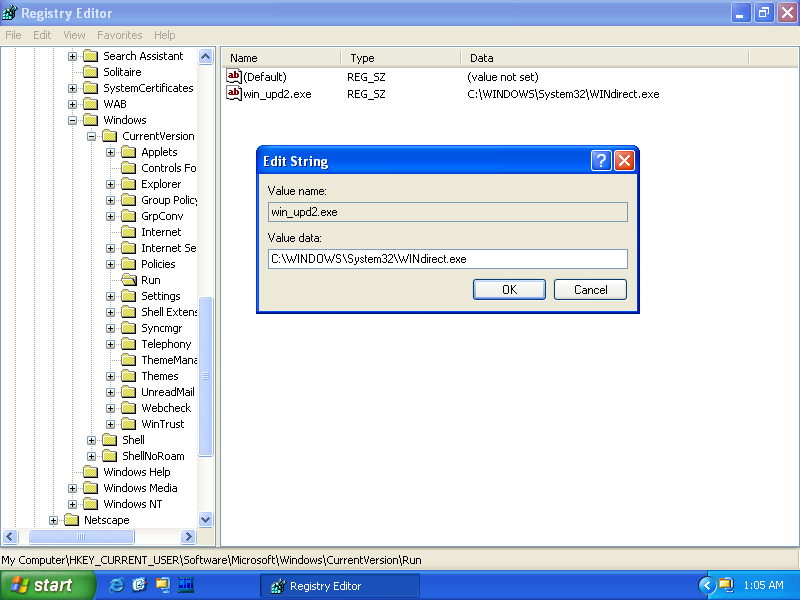The width and height of the screenshot is (800, 600).
Task: Click the (value not set) data cell
Action: coord(503,77)
